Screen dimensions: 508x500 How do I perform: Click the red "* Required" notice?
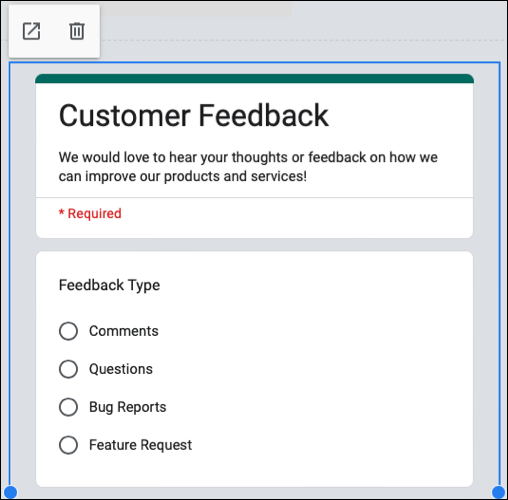[90, 213]
